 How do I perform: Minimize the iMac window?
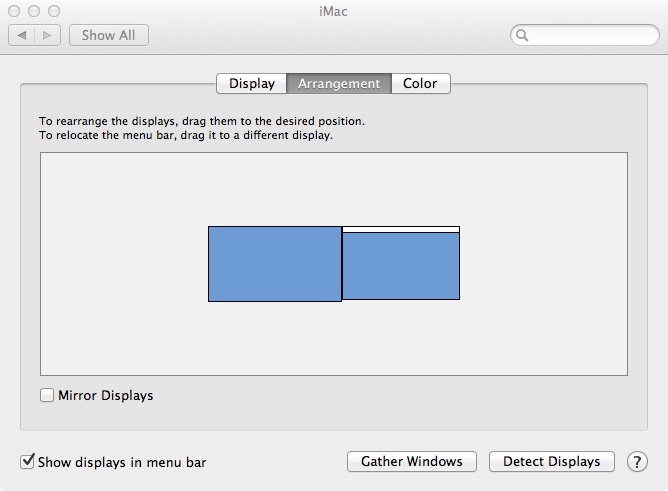[33, 10]
